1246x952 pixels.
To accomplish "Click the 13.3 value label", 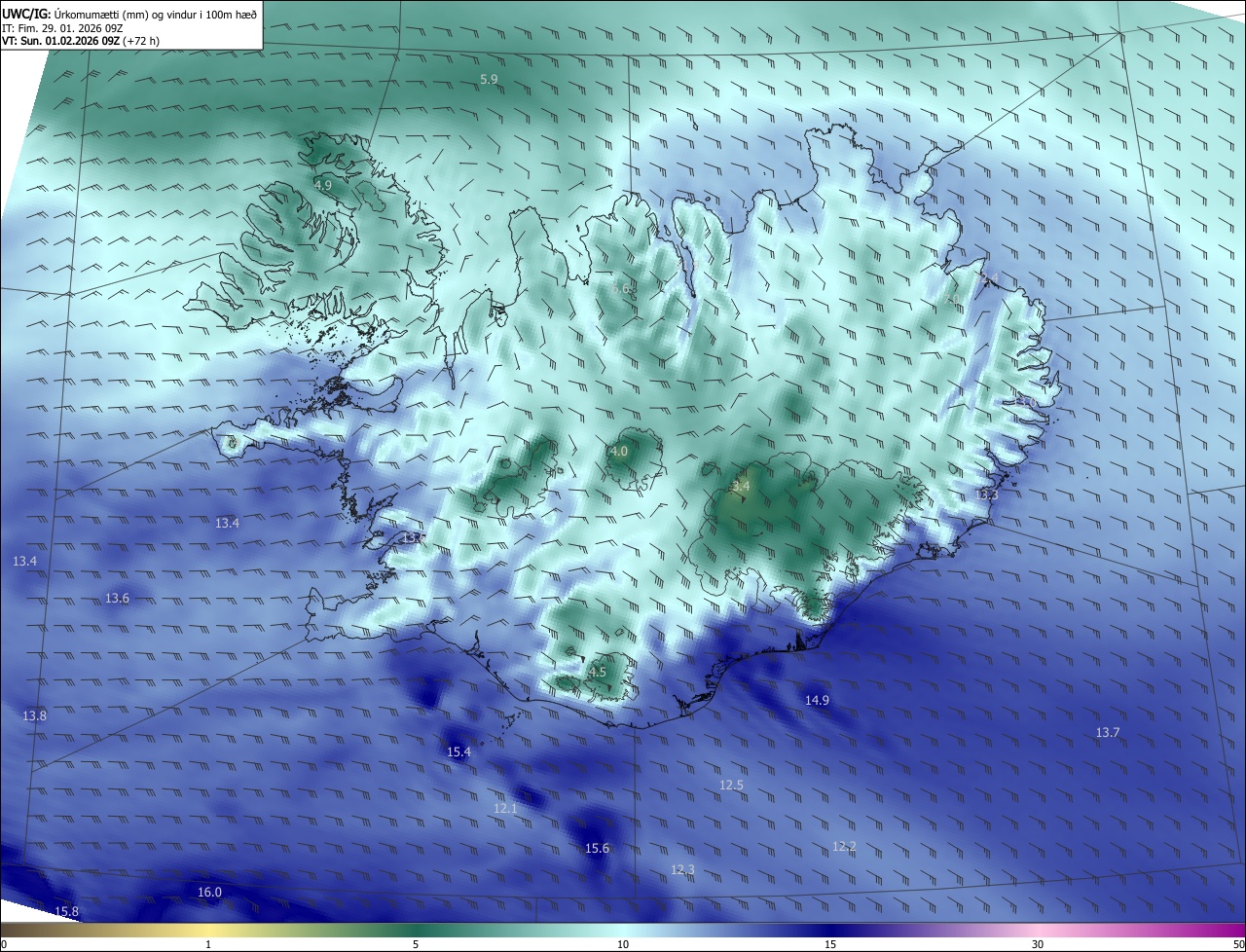I will coord(986,495).
